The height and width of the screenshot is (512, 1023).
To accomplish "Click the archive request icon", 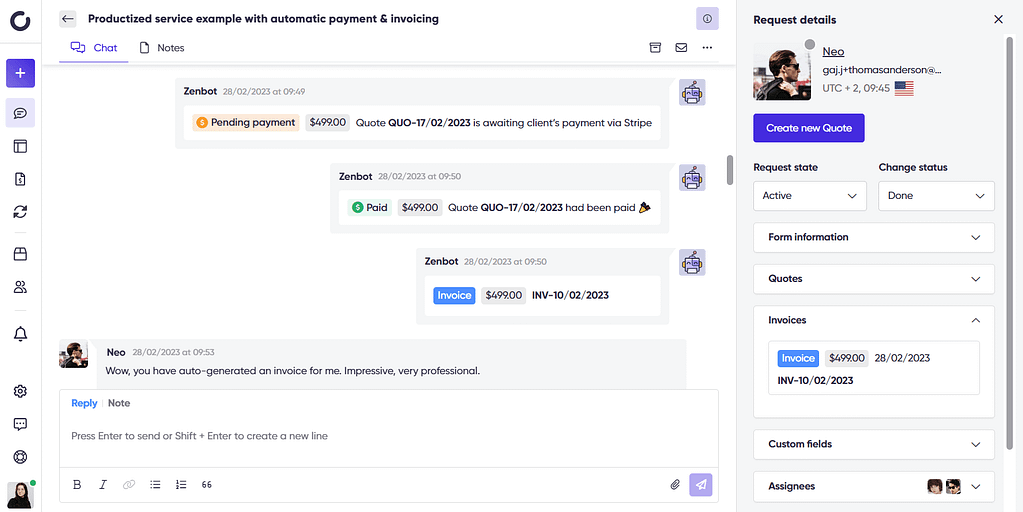I will click(x=655, y=48).
